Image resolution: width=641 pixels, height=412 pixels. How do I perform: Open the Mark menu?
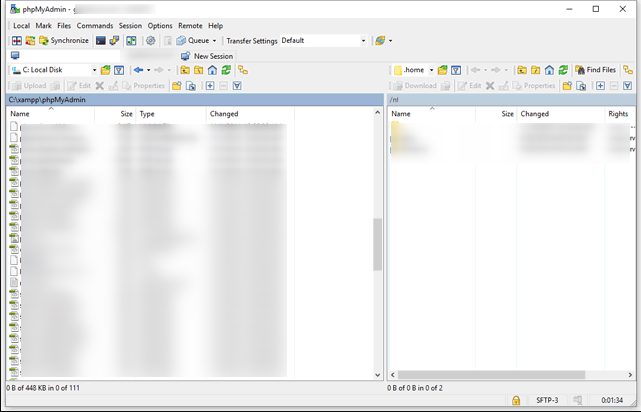43,26
